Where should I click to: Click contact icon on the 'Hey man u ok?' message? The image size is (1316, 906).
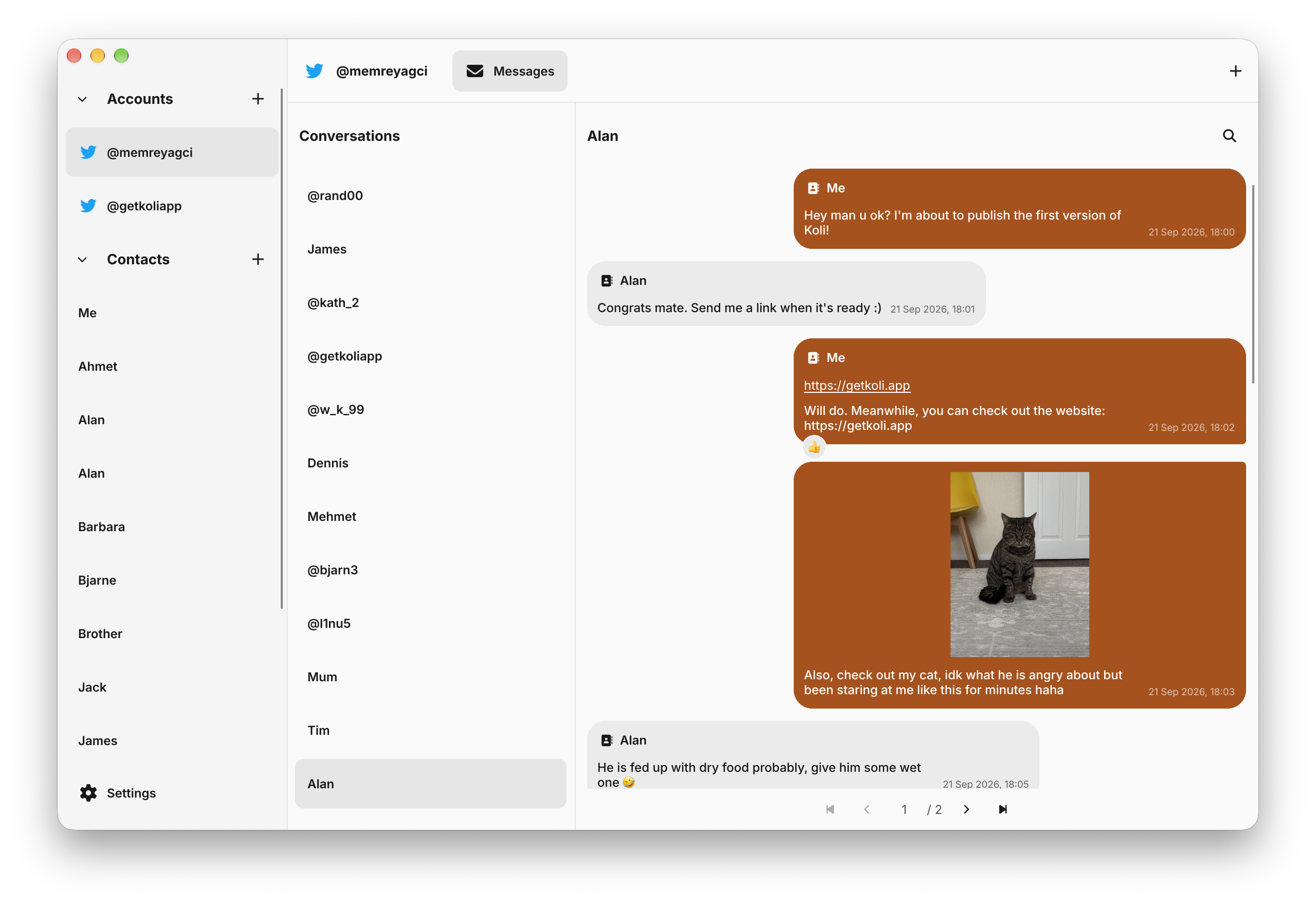[x=813, y=188]
